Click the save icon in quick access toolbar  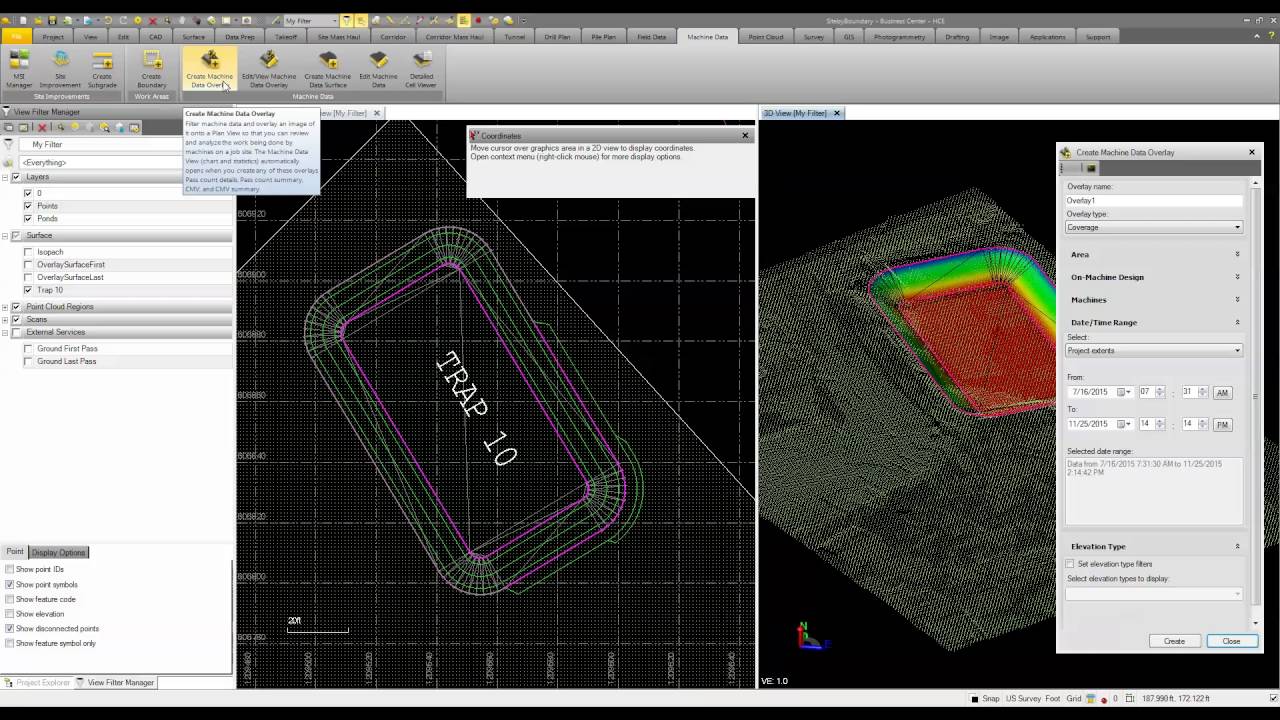pyautogui.click(x=53, y=20)
